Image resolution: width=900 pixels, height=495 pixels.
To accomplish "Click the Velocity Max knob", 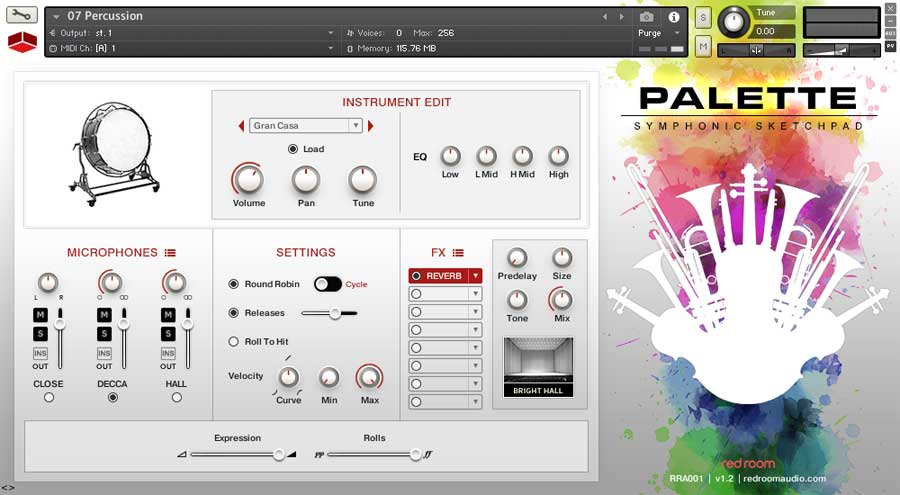I will tap(370, 377).
